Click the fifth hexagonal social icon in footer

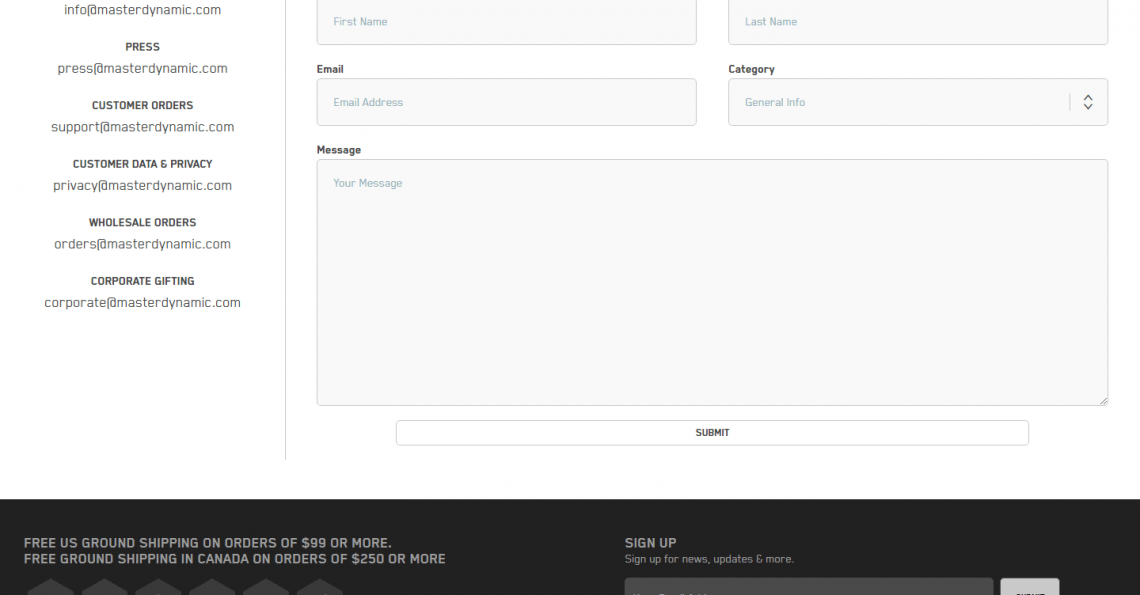(x=266, y=589)
